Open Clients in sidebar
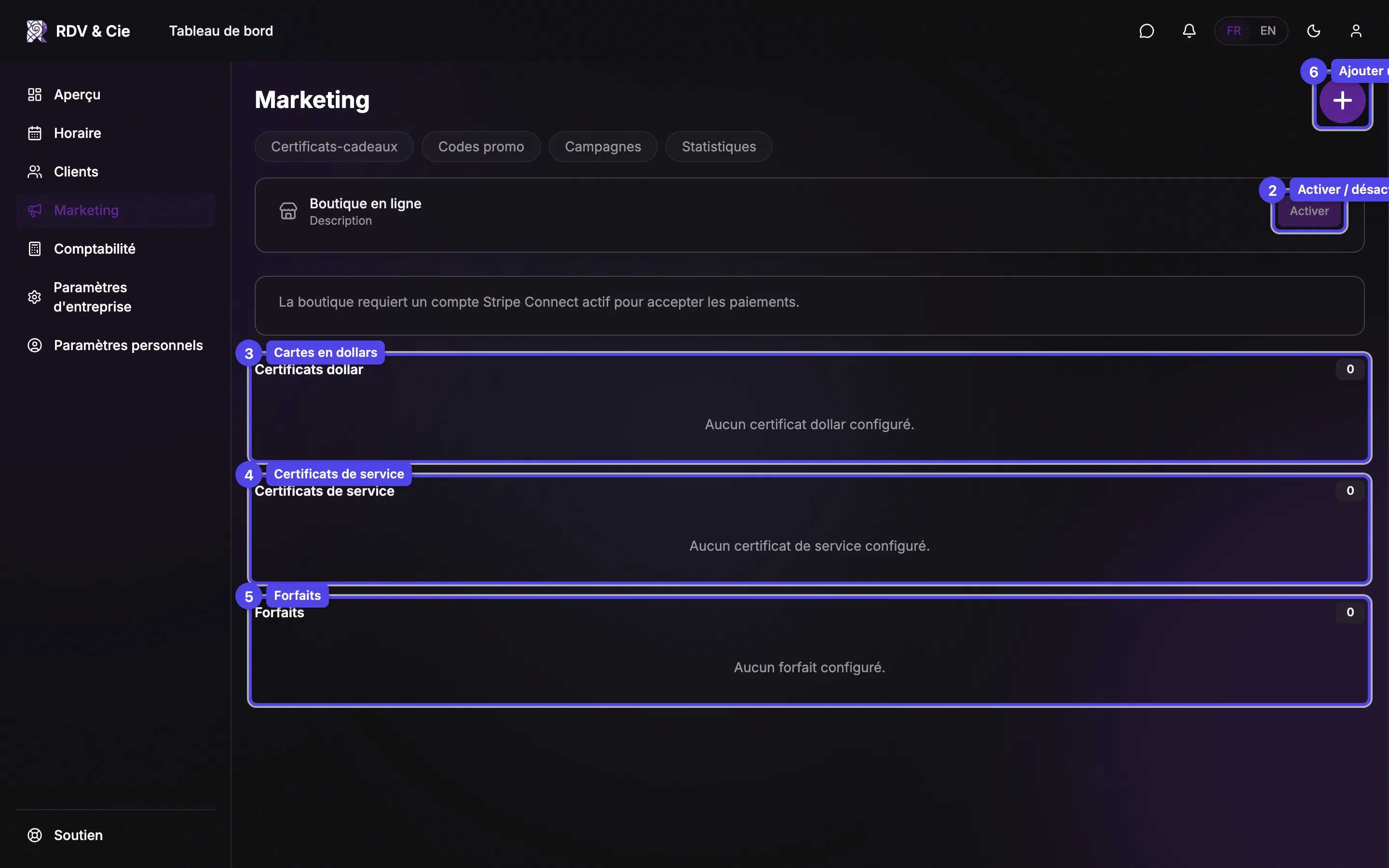 pyautogui.click(x=115, y=172)
